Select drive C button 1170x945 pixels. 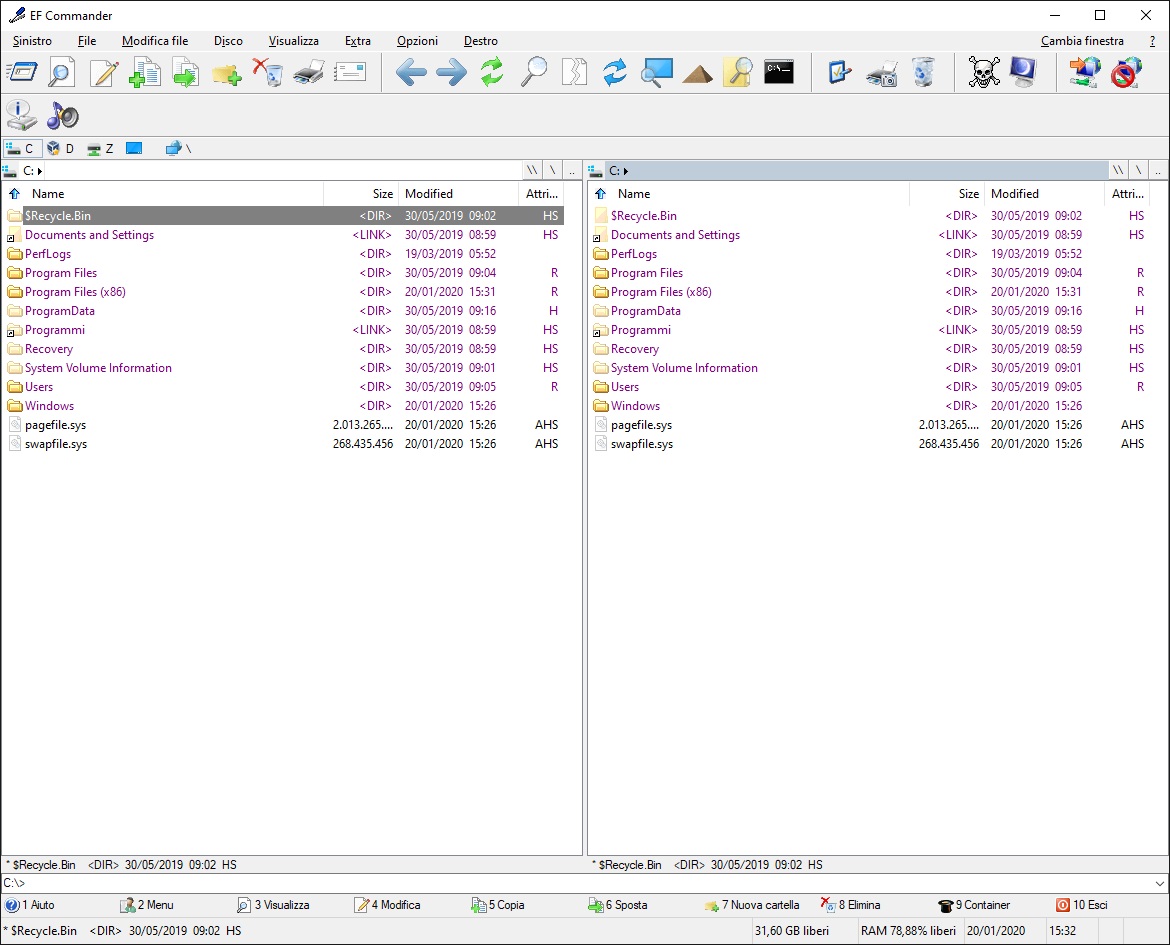click(x=21, y=149)
